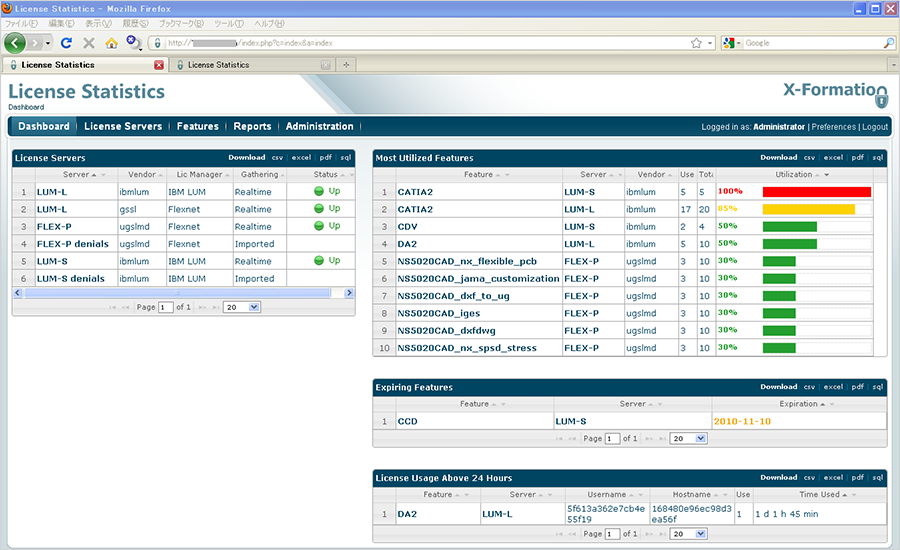Go to first page in License Usage pager

tap(558, 534)
